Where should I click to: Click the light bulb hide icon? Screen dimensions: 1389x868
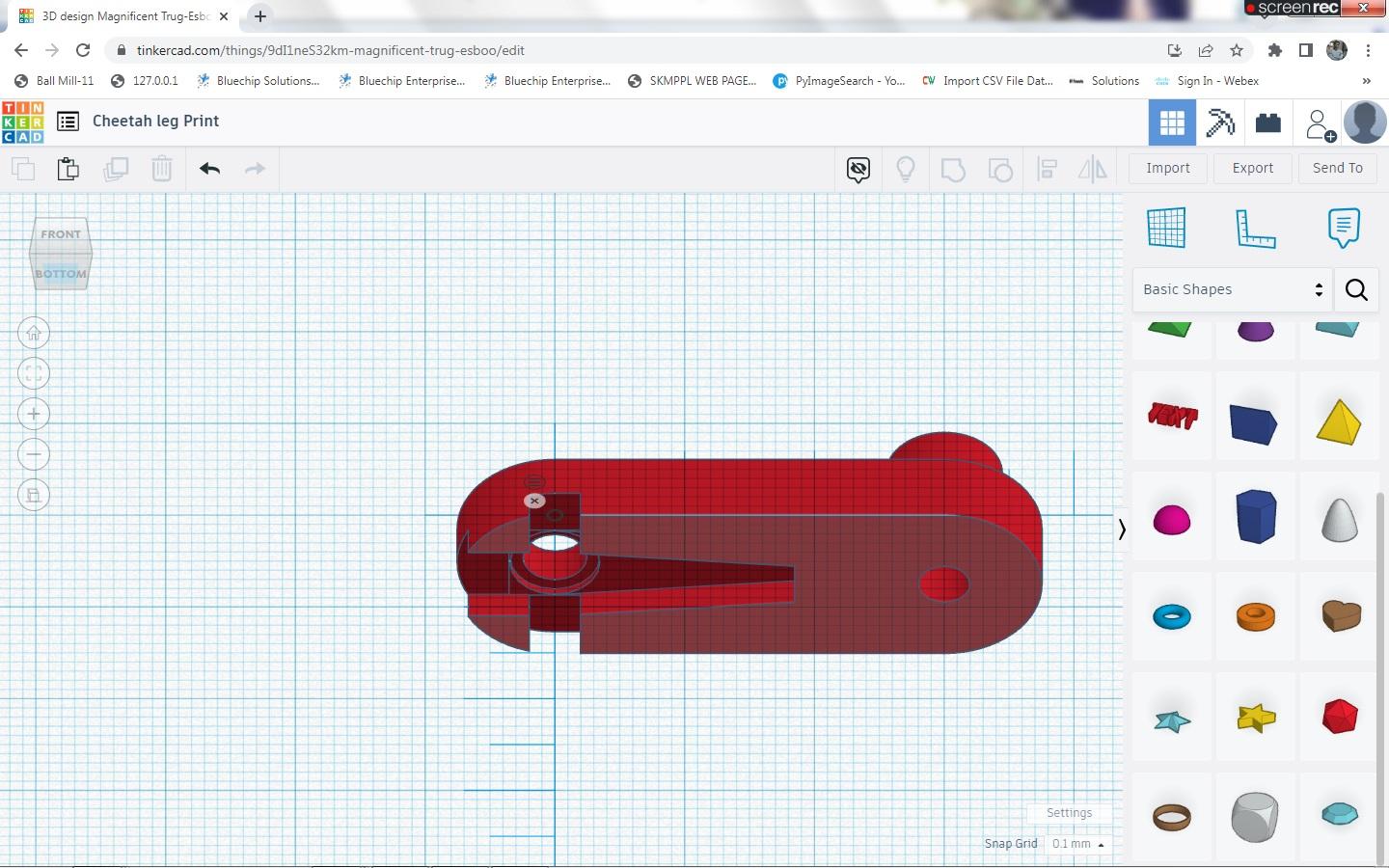coord(906,170)
